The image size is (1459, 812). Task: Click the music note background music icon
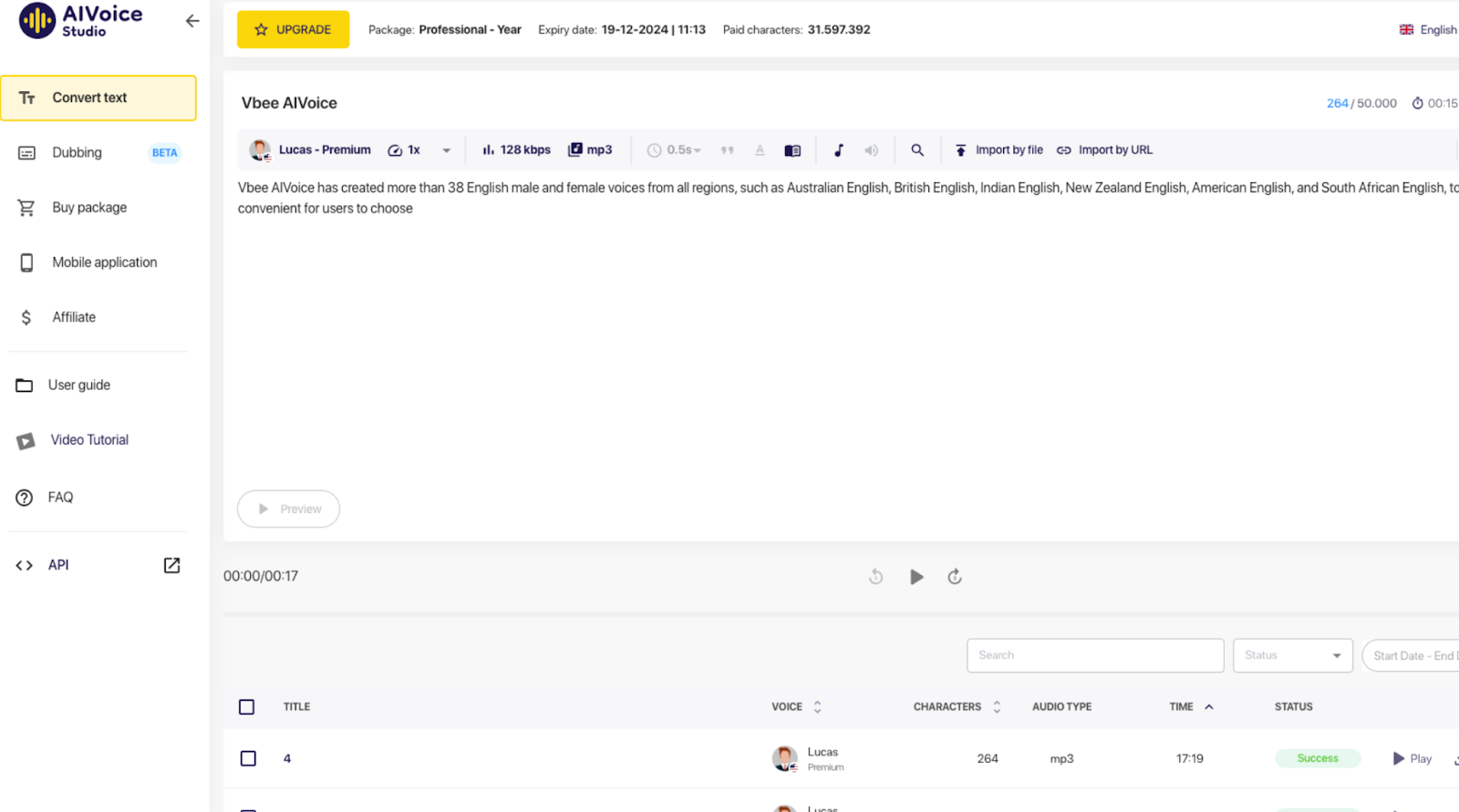coord(838,150)
